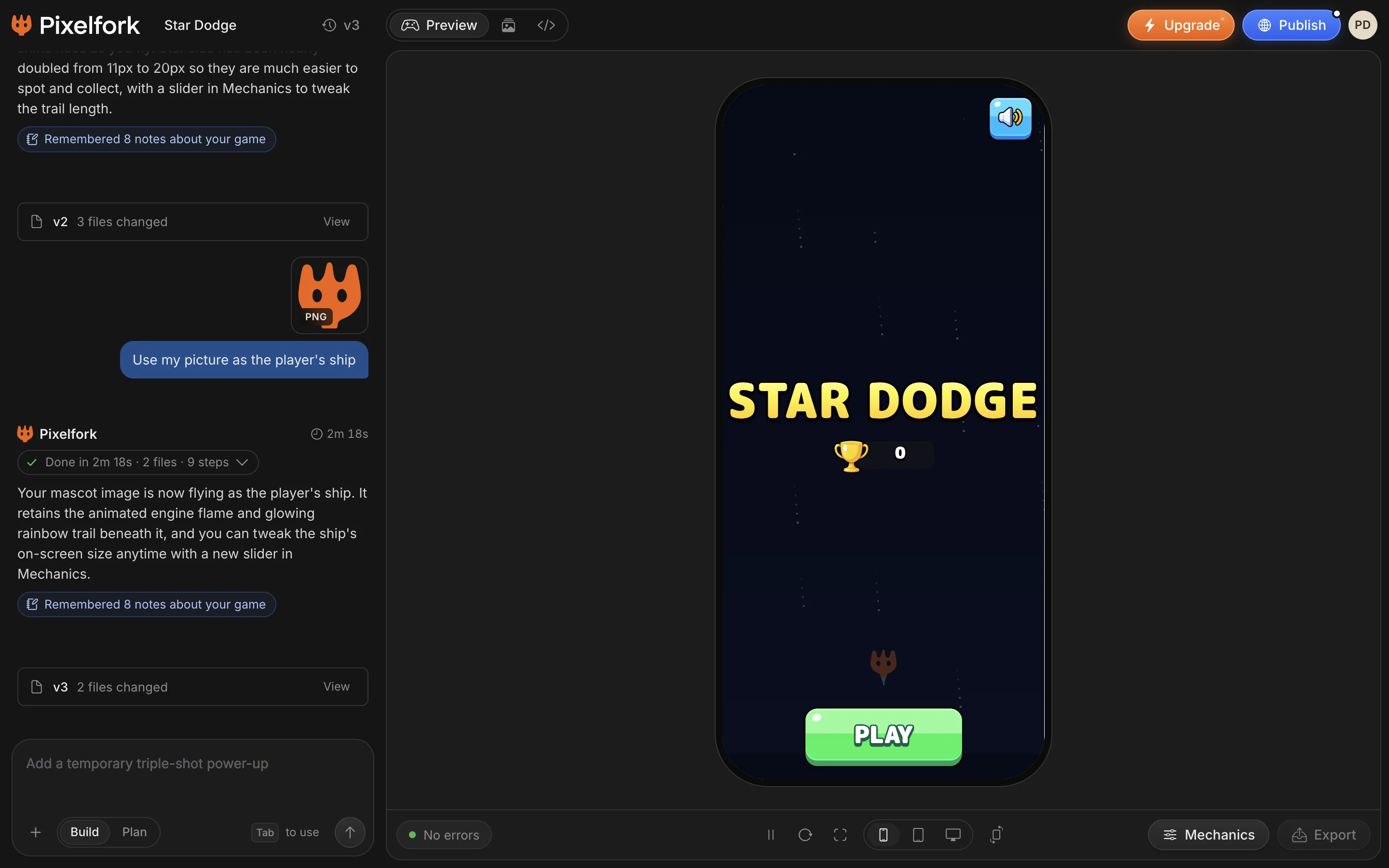1389x868 pixels.
Task: Select tablet device preview
Action: pos(918,835)
